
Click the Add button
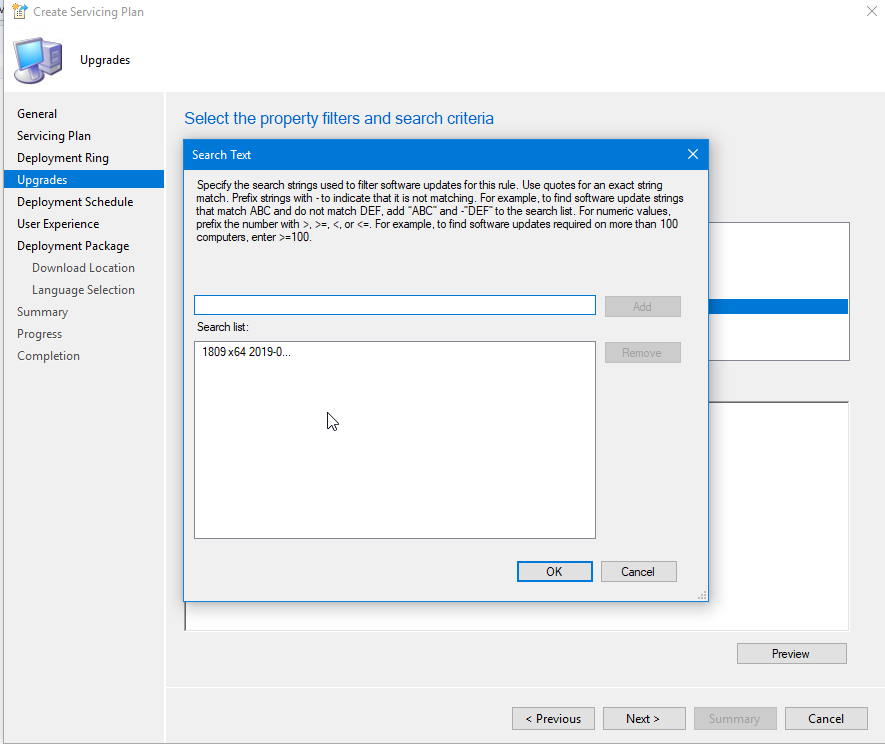point(642,306)
